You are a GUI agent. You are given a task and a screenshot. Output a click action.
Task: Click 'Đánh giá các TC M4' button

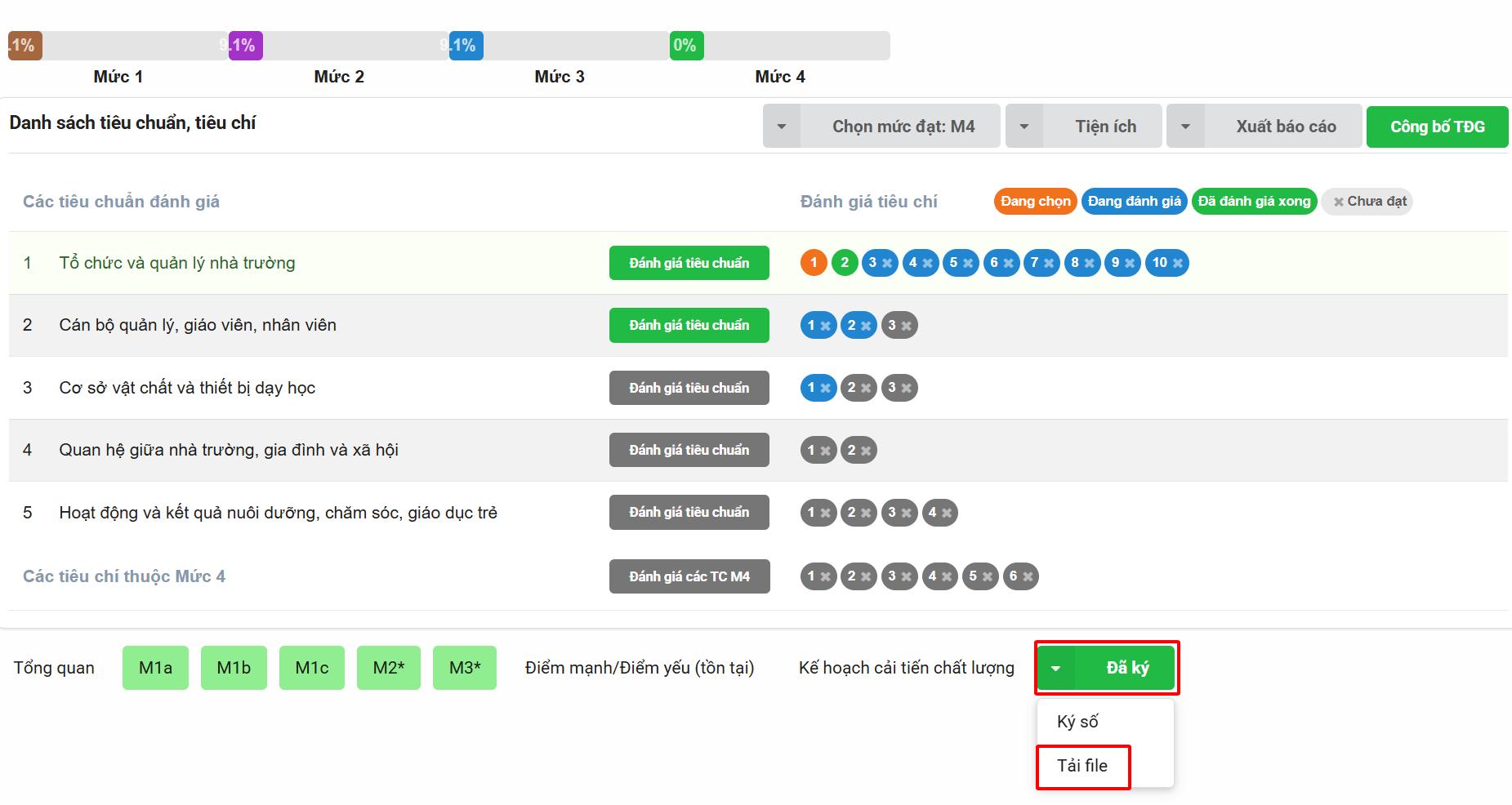689,576
